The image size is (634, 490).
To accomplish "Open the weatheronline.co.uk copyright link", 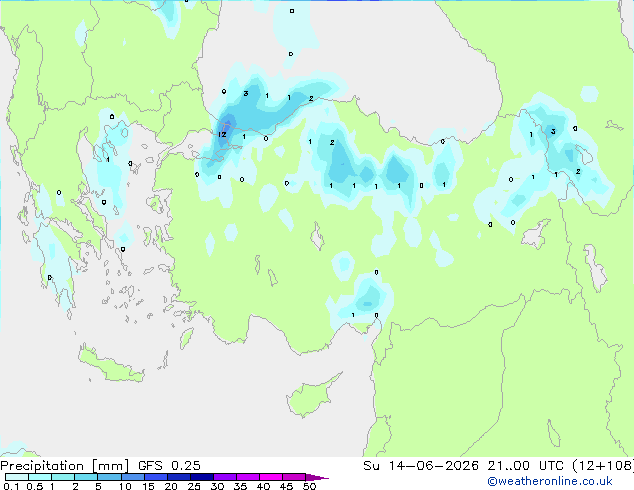I will point(550,481).
